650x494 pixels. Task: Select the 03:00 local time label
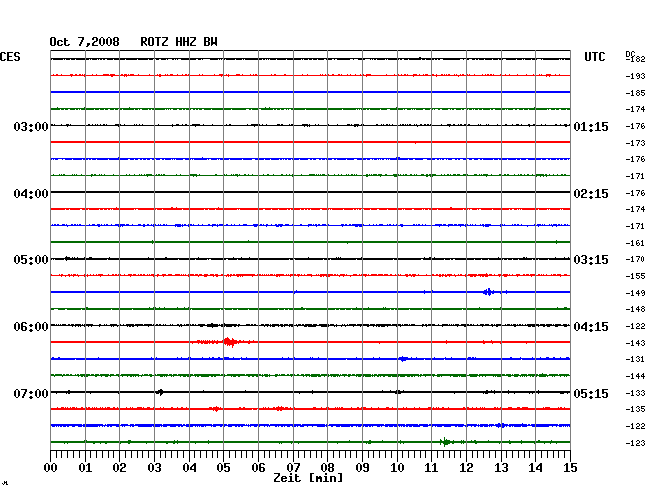31,126
